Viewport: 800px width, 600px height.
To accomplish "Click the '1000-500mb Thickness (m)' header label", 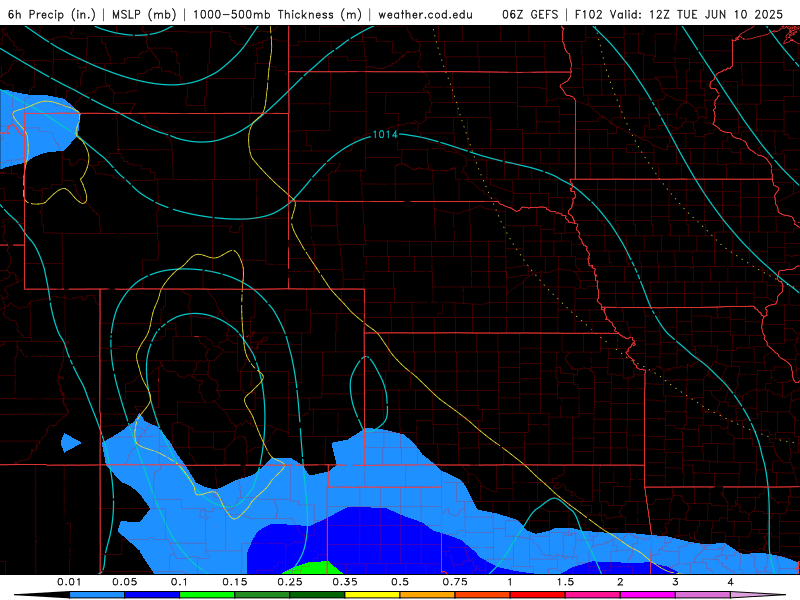I will (x=277, y=15).
